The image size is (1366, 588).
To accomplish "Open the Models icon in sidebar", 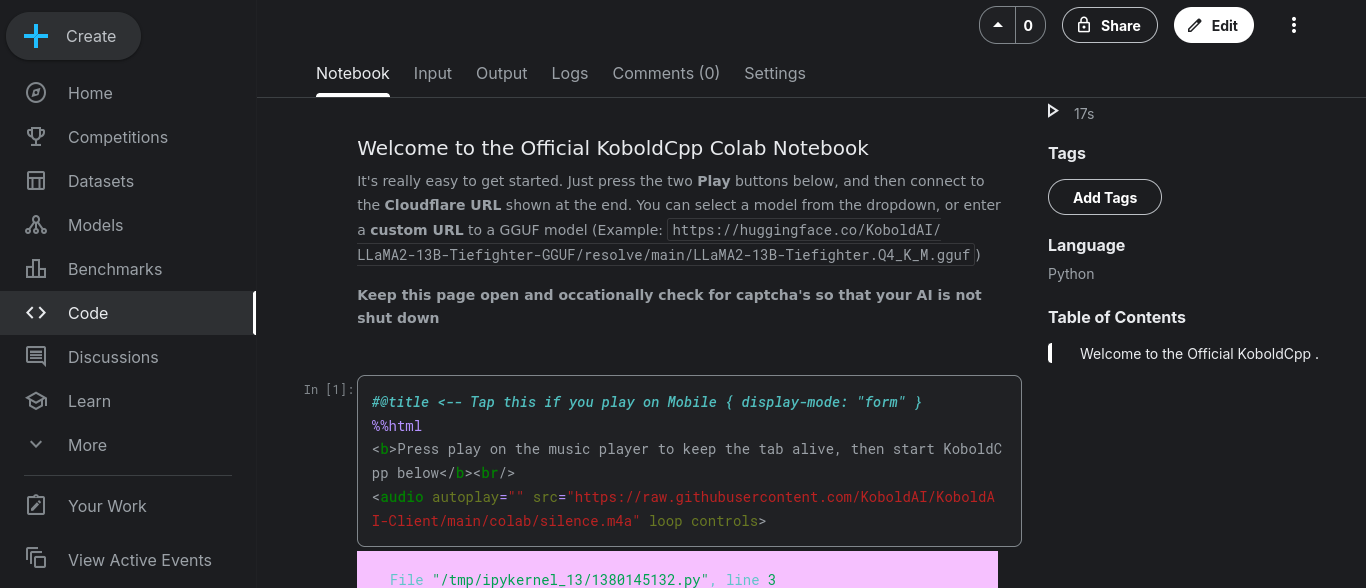I will [x=36, y=225].
